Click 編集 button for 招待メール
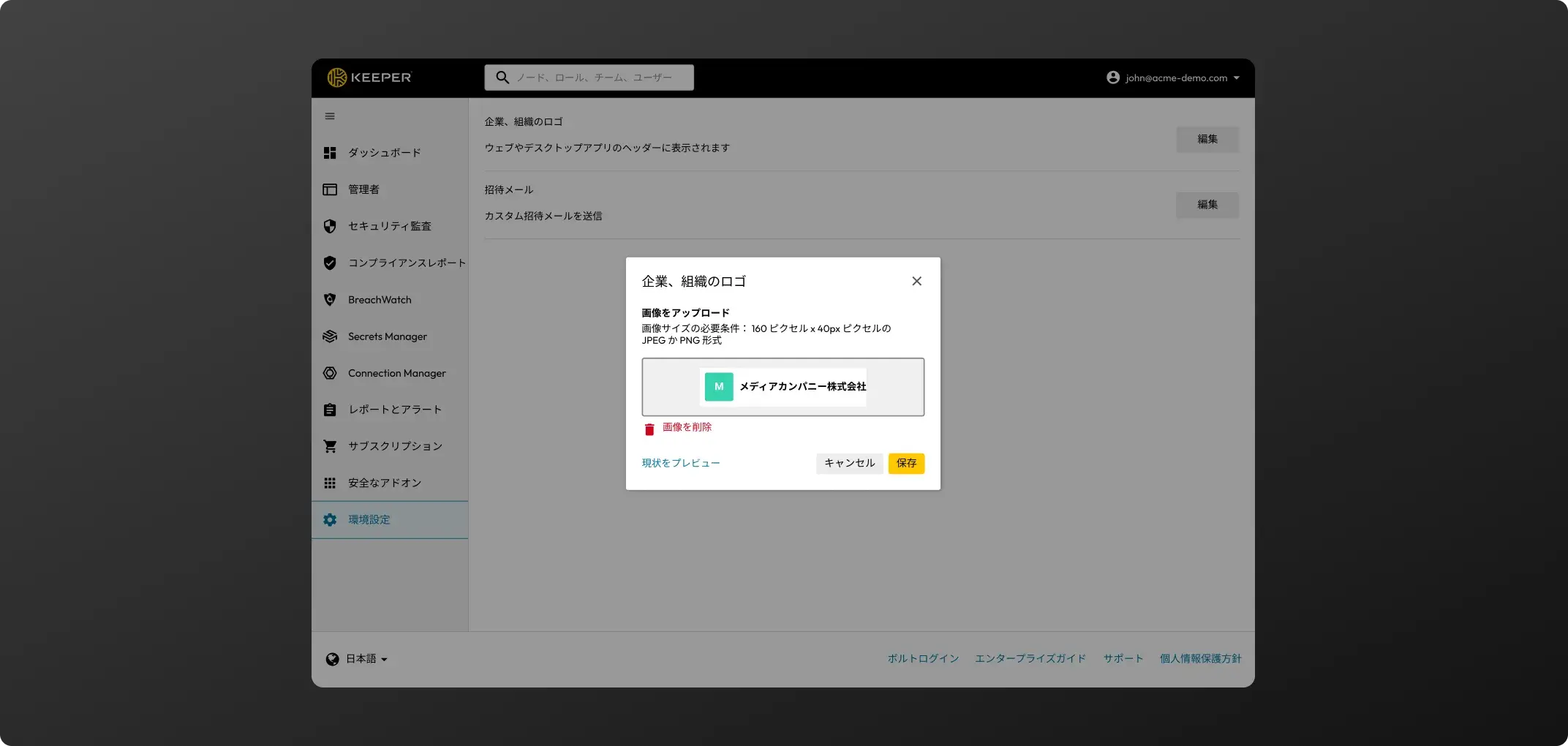The width and height of the screenshot is (1568, 746). pyautogui.click(x=1207, y=205)
